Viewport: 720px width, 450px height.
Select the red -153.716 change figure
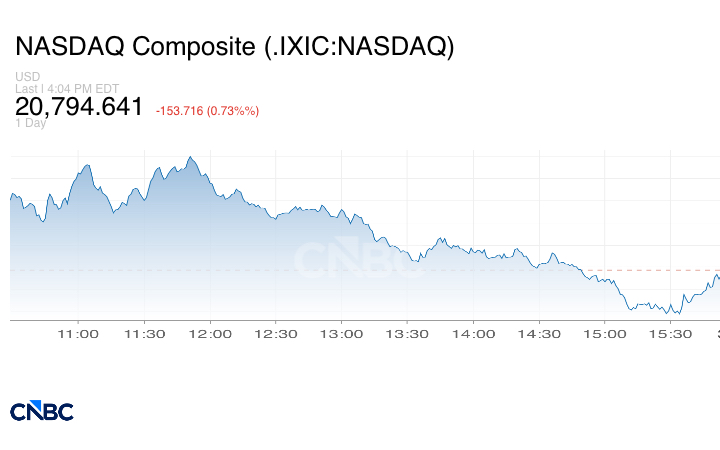pyautogui.click(x=207, y=111)
